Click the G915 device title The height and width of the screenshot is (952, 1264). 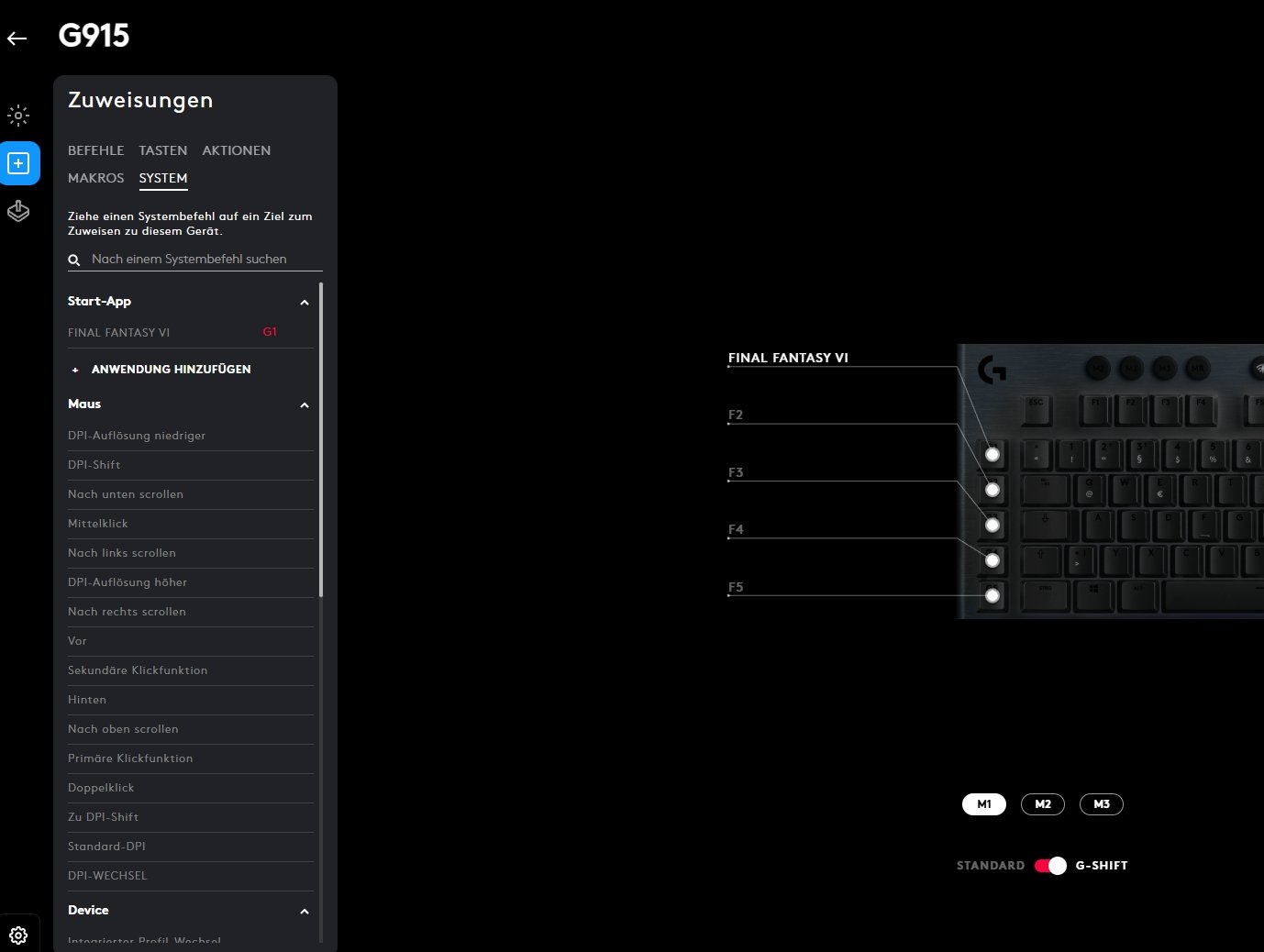pos(94,36)
